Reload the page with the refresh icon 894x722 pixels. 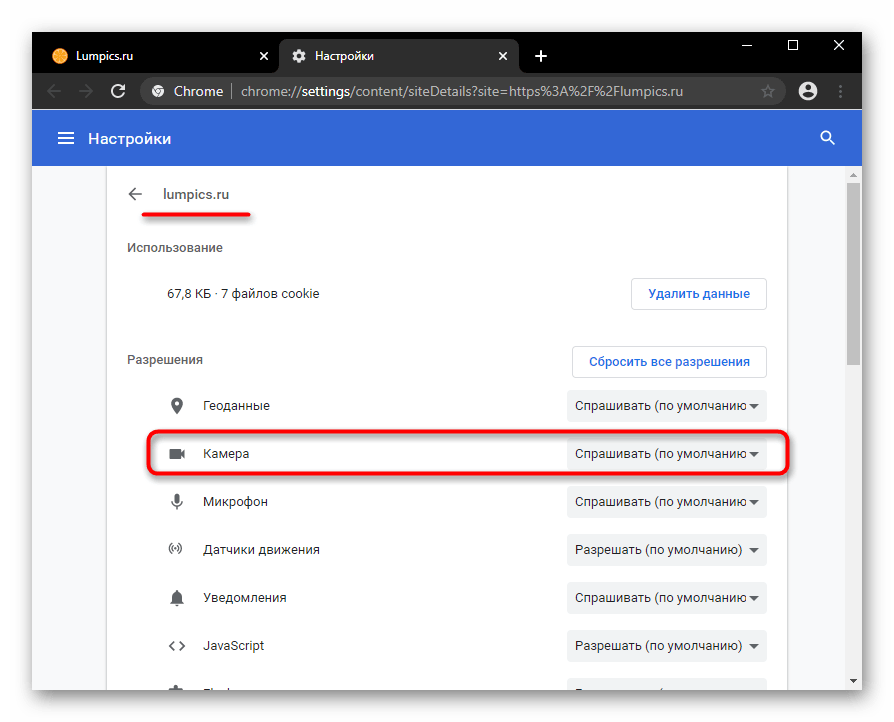pos(118,91)
